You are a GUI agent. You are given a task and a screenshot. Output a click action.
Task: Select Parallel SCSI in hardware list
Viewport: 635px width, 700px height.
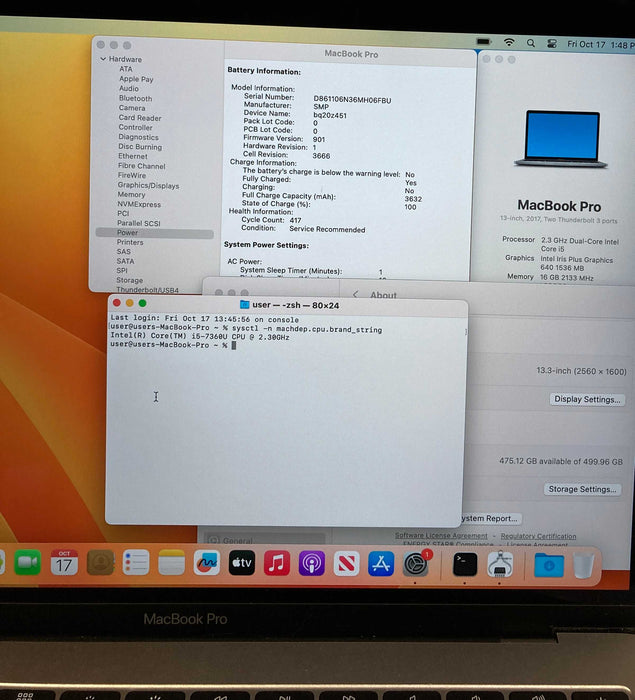[138, 223]
